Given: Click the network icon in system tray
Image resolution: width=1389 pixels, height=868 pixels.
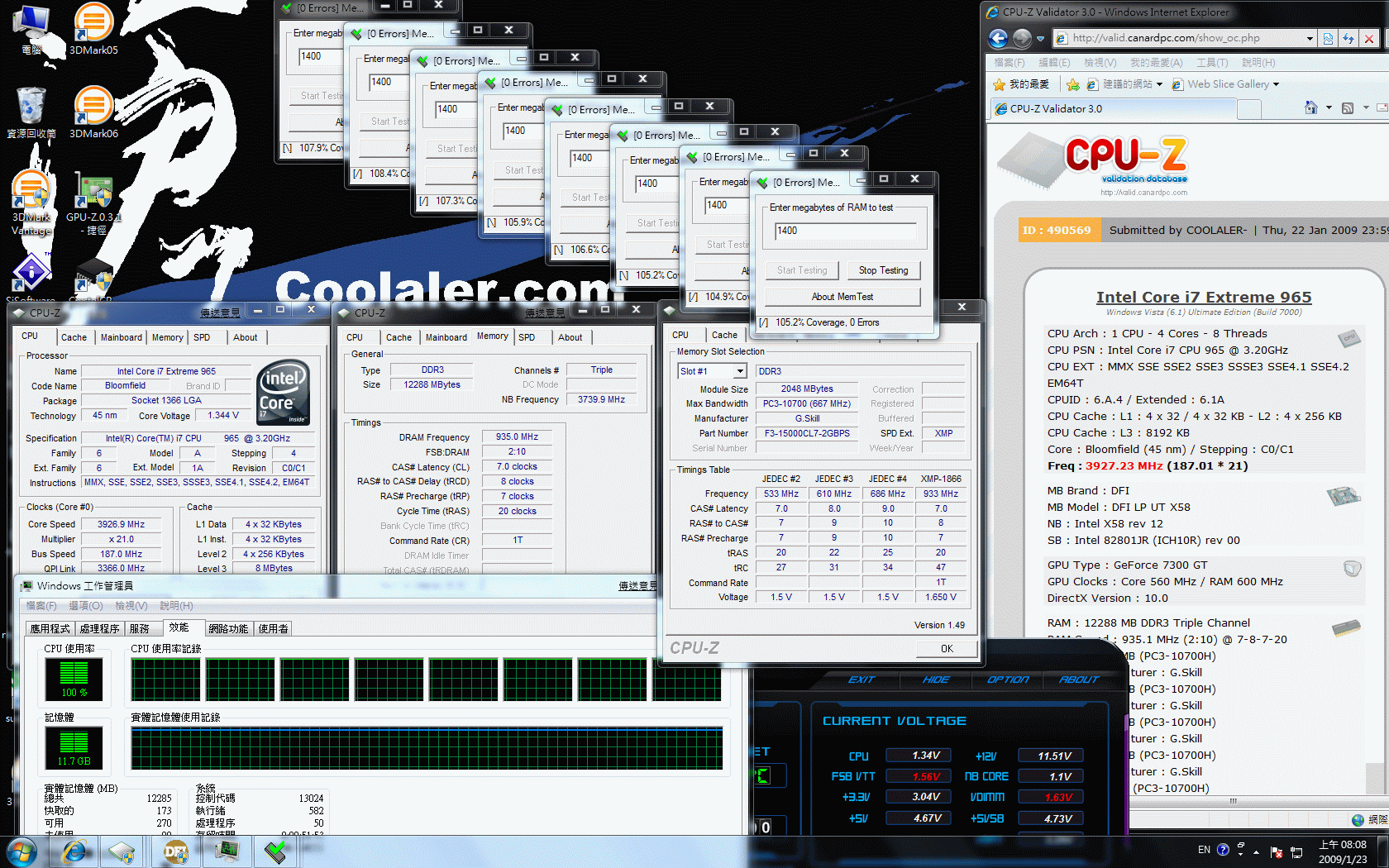Looking at the screenshot, I should click(1296, 851).
